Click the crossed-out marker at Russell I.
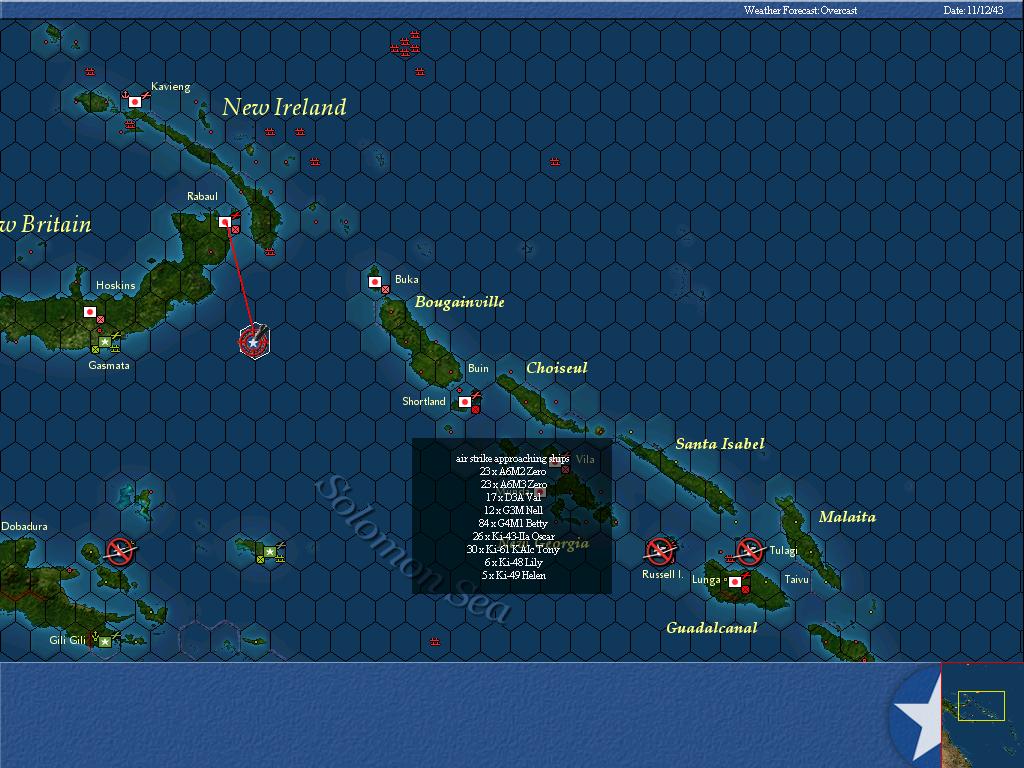 click(x=659, y=551)
